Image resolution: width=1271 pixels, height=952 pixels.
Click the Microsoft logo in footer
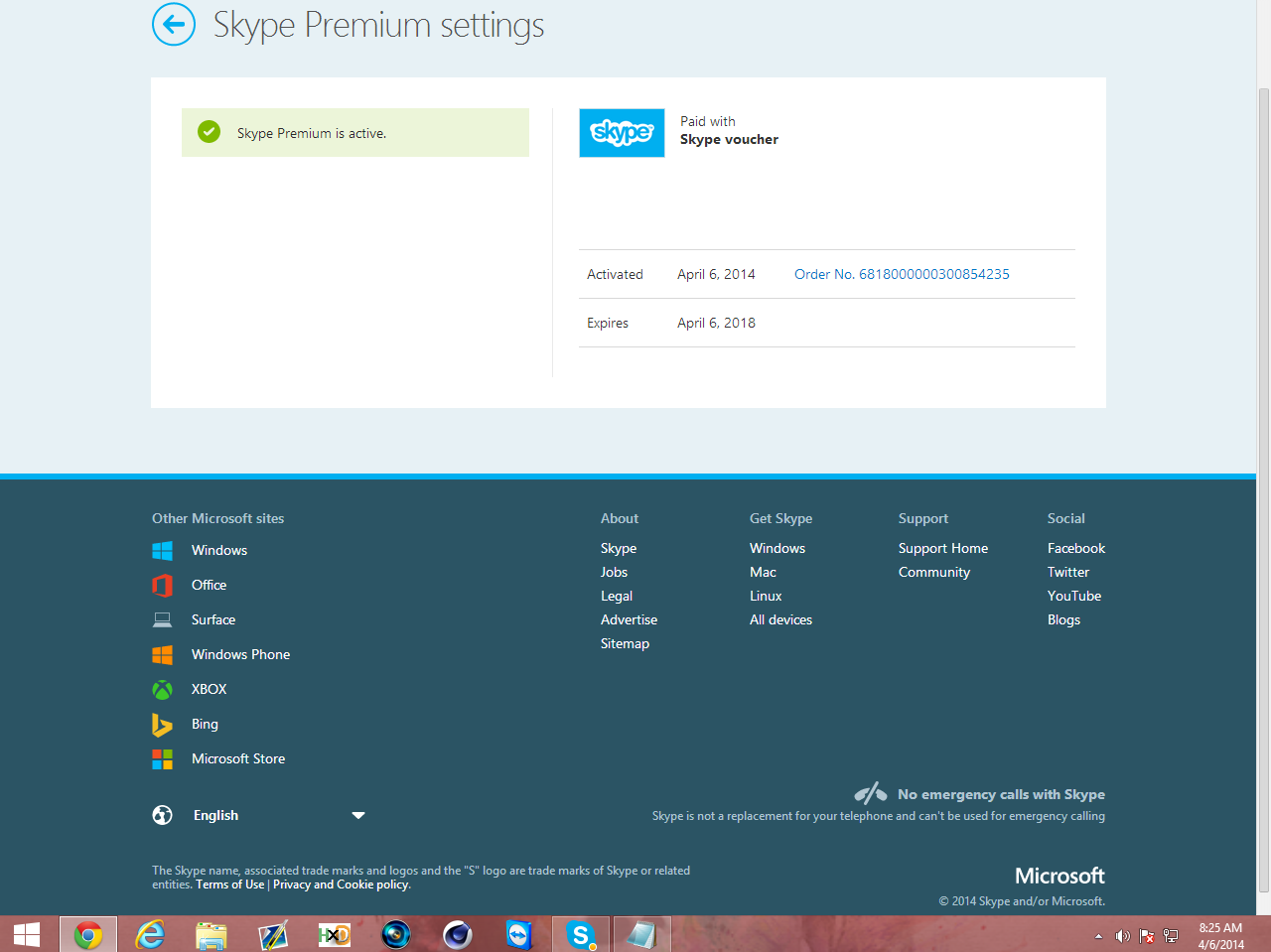[1059, 876]
